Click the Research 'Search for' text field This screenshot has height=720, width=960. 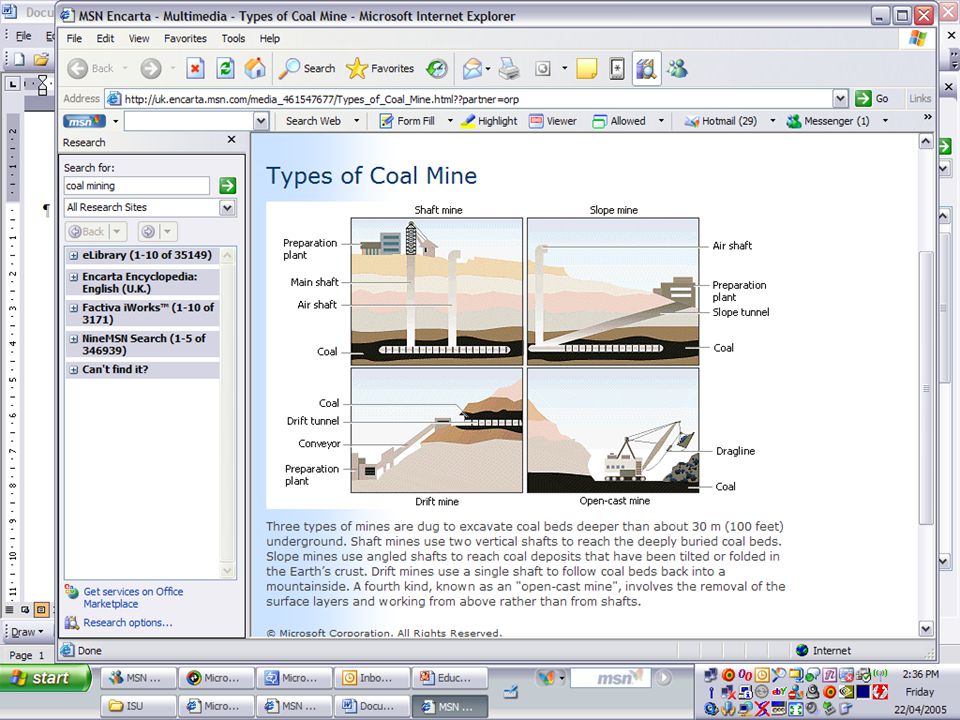137,186
